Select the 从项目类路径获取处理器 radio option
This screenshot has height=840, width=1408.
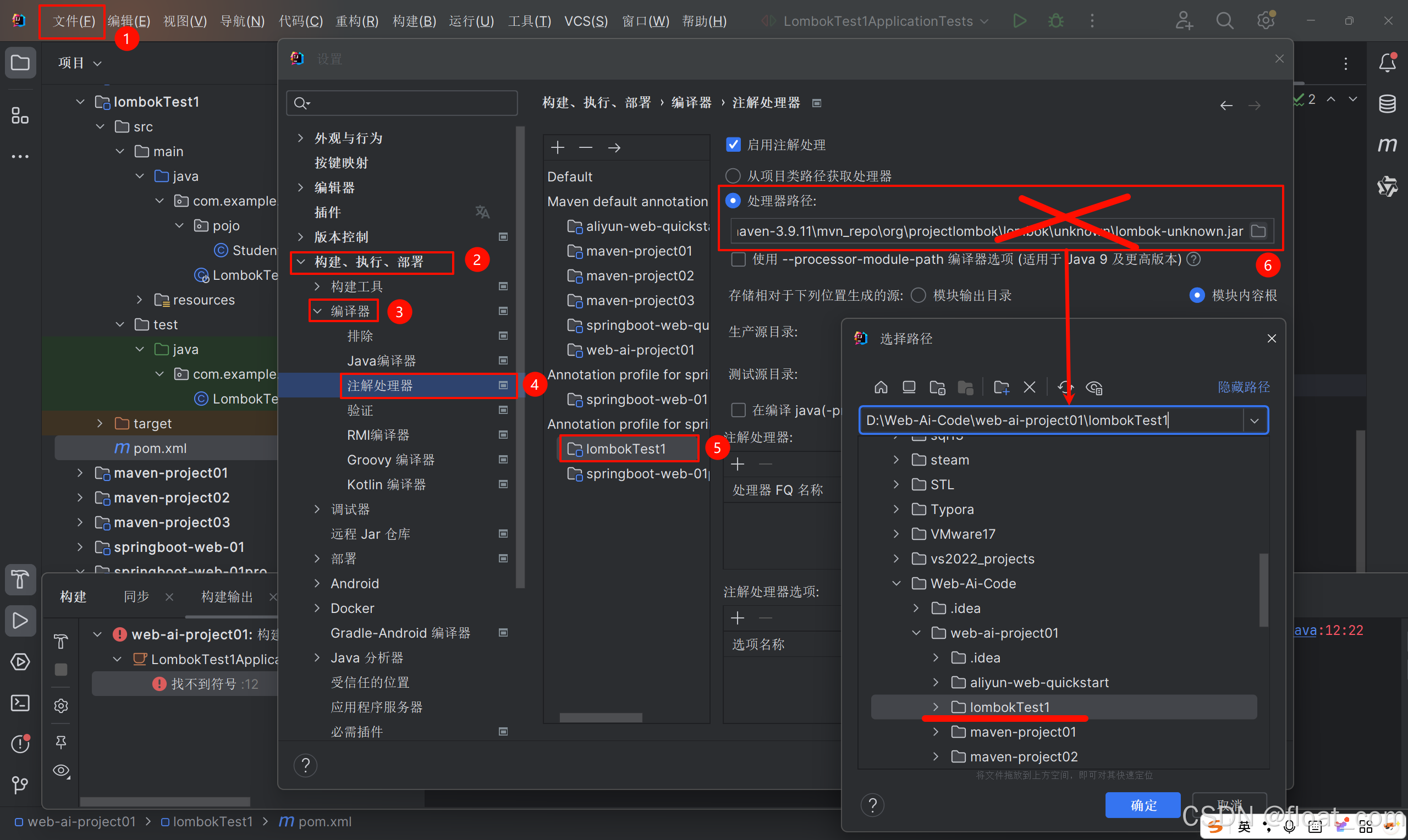pyautogui.click(x=733, y=176)
